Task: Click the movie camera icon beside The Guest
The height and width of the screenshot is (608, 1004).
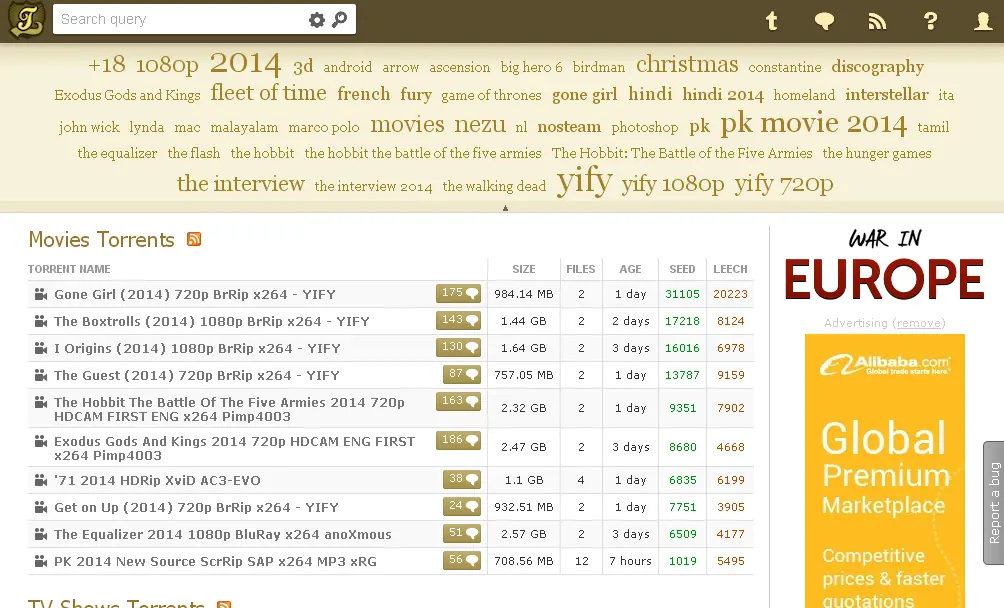Action: point(40,375)
